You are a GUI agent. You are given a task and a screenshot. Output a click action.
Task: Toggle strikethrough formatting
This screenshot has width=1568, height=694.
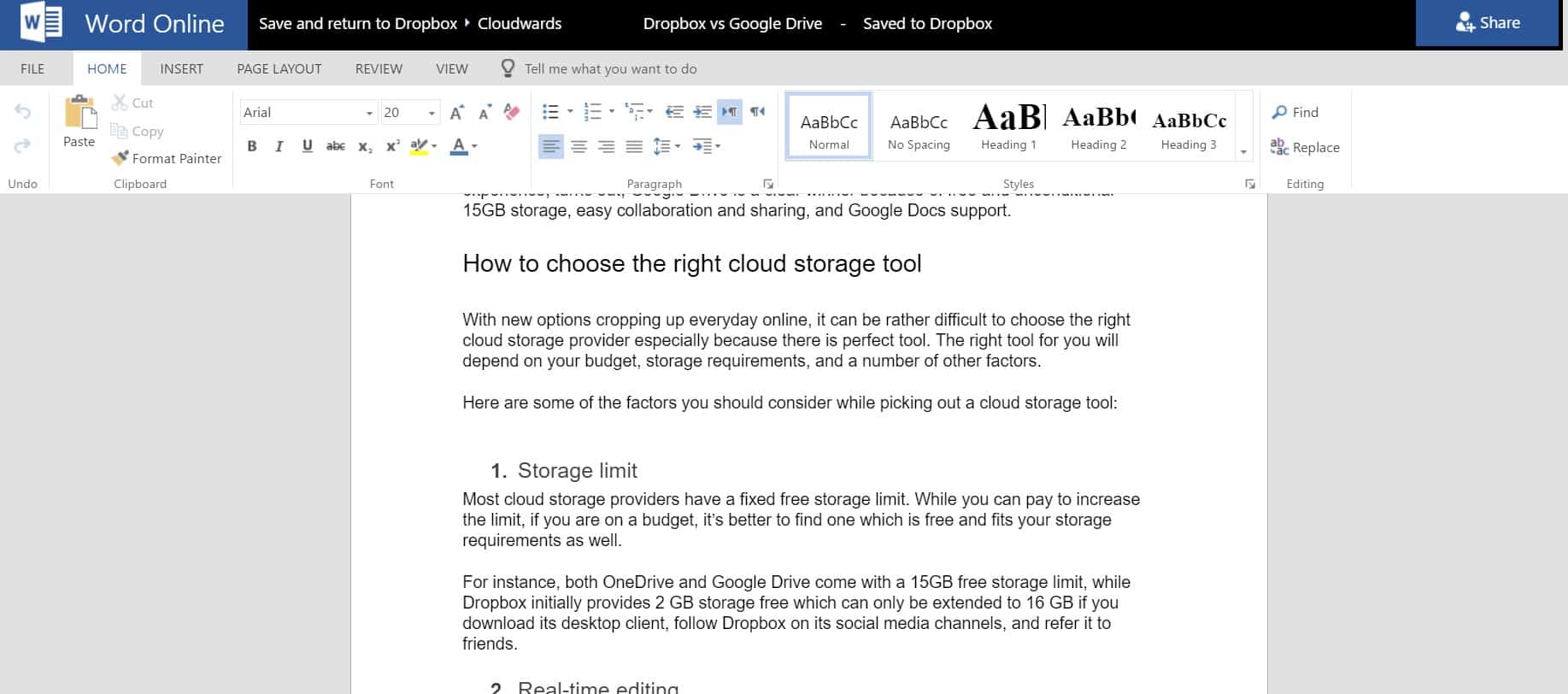(336, 146)
